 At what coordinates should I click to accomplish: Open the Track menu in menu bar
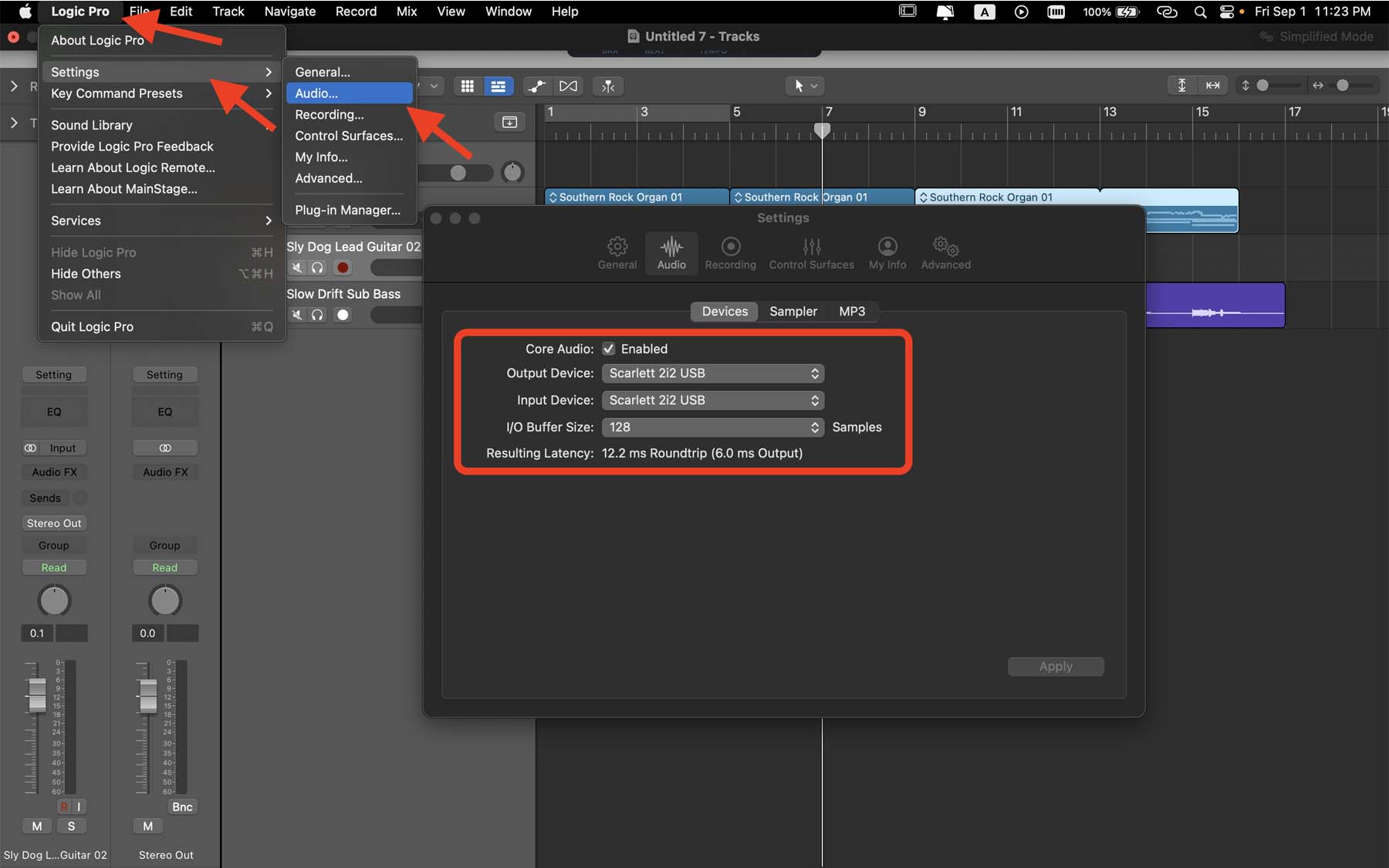[x=228, y=12]
